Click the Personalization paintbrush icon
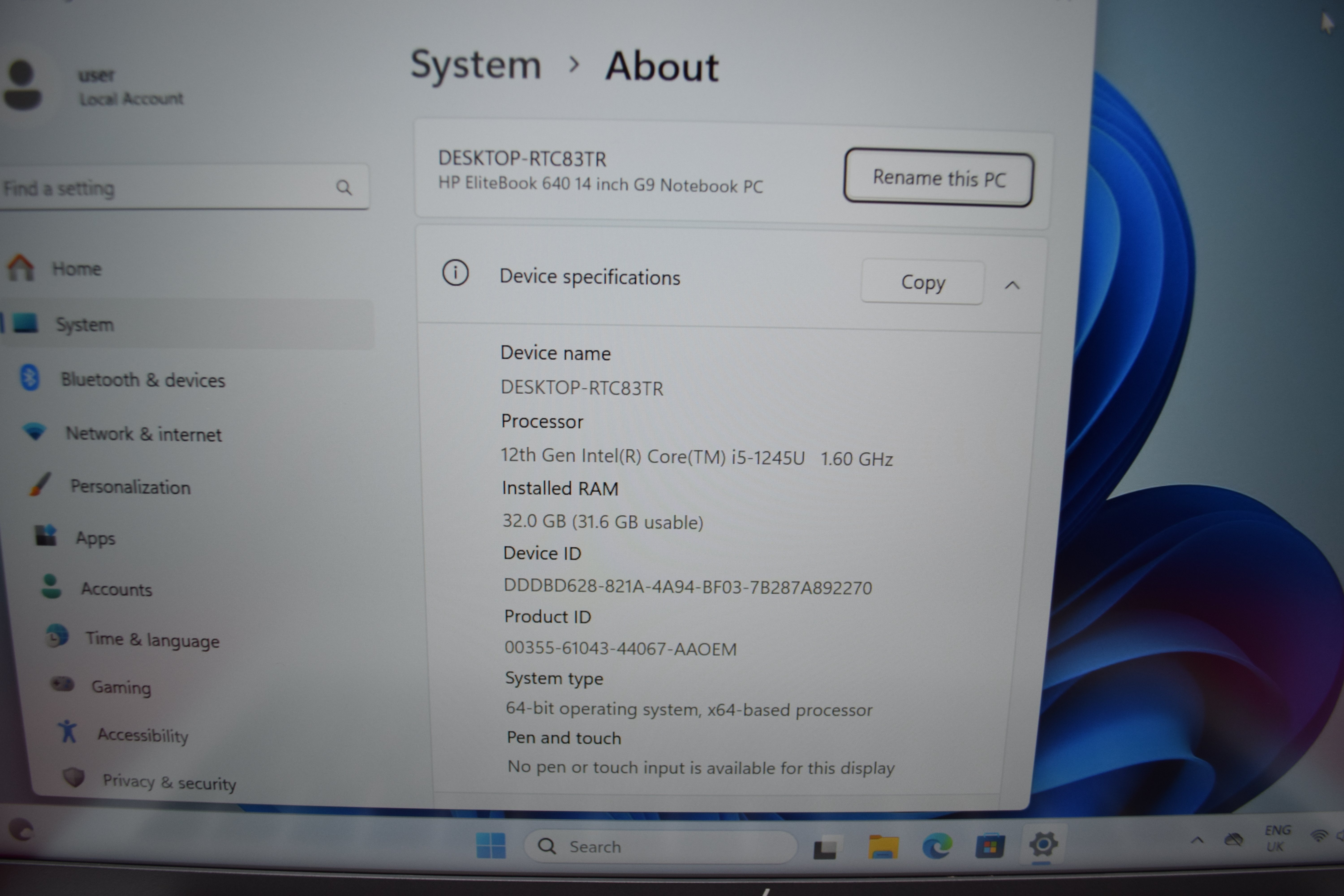Screen dimensions: 1344x896 point(40,485)
